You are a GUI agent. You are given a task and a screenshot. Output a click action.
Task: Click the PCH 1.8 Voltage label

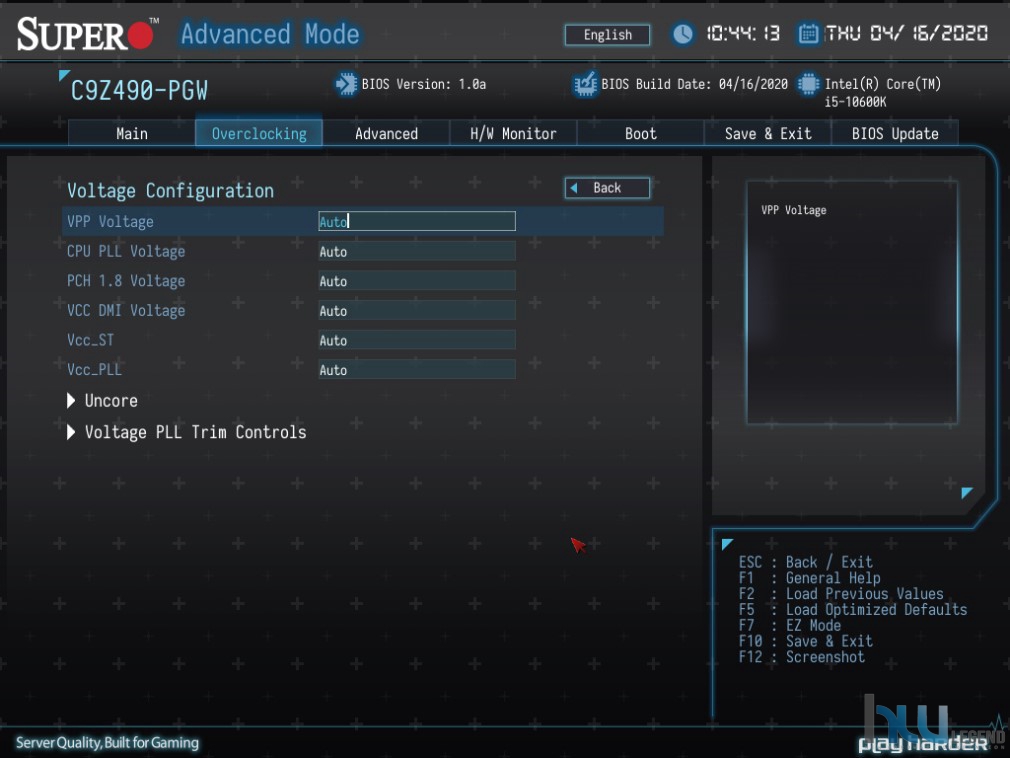(126, 281)
